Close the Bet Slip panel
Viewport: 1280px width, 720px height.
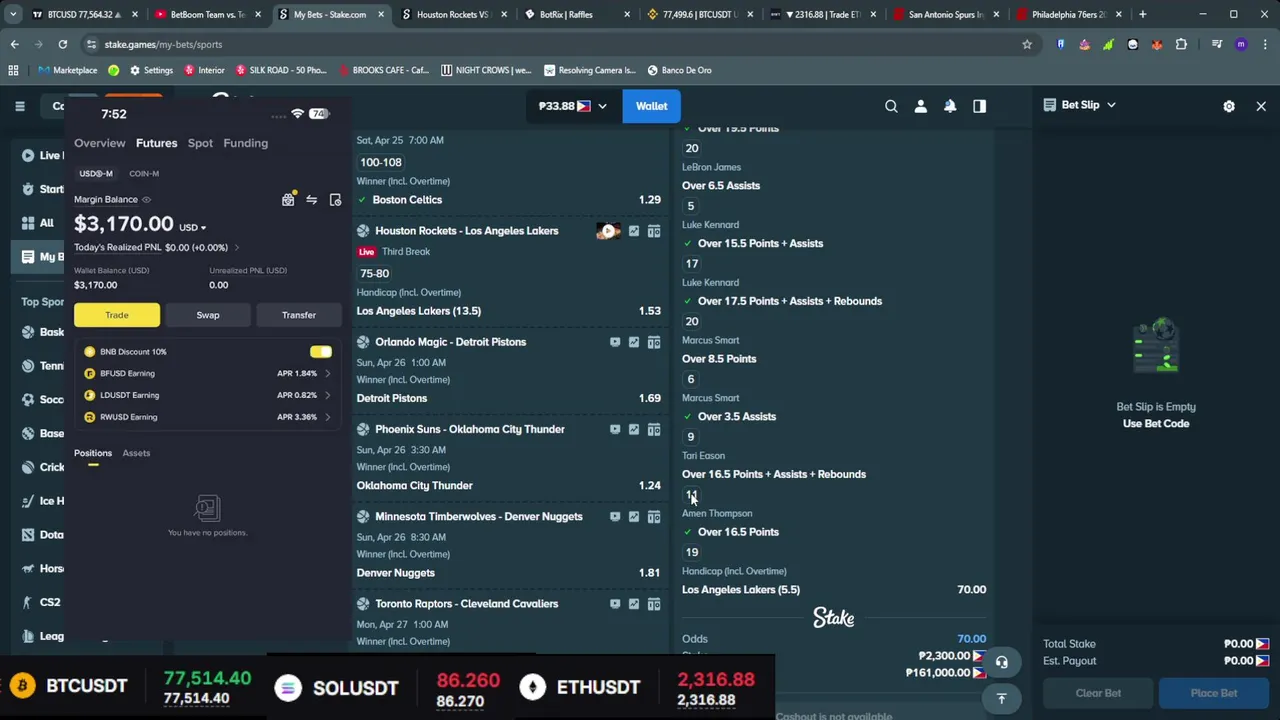click(x=1261, y=106)
